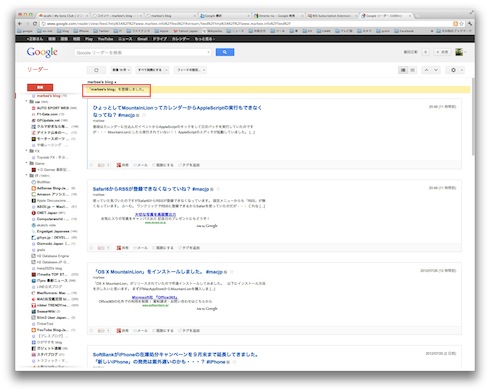Collapse the IT folder
This screenshot has height=392, width=490.
26,176
